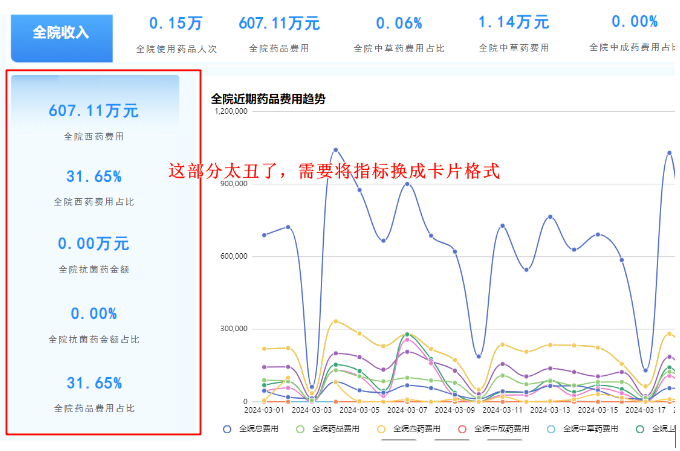Click the 607.11万元 全院西药费用 side metric
Screen dimensions: 680x451
tap(94, 121)
